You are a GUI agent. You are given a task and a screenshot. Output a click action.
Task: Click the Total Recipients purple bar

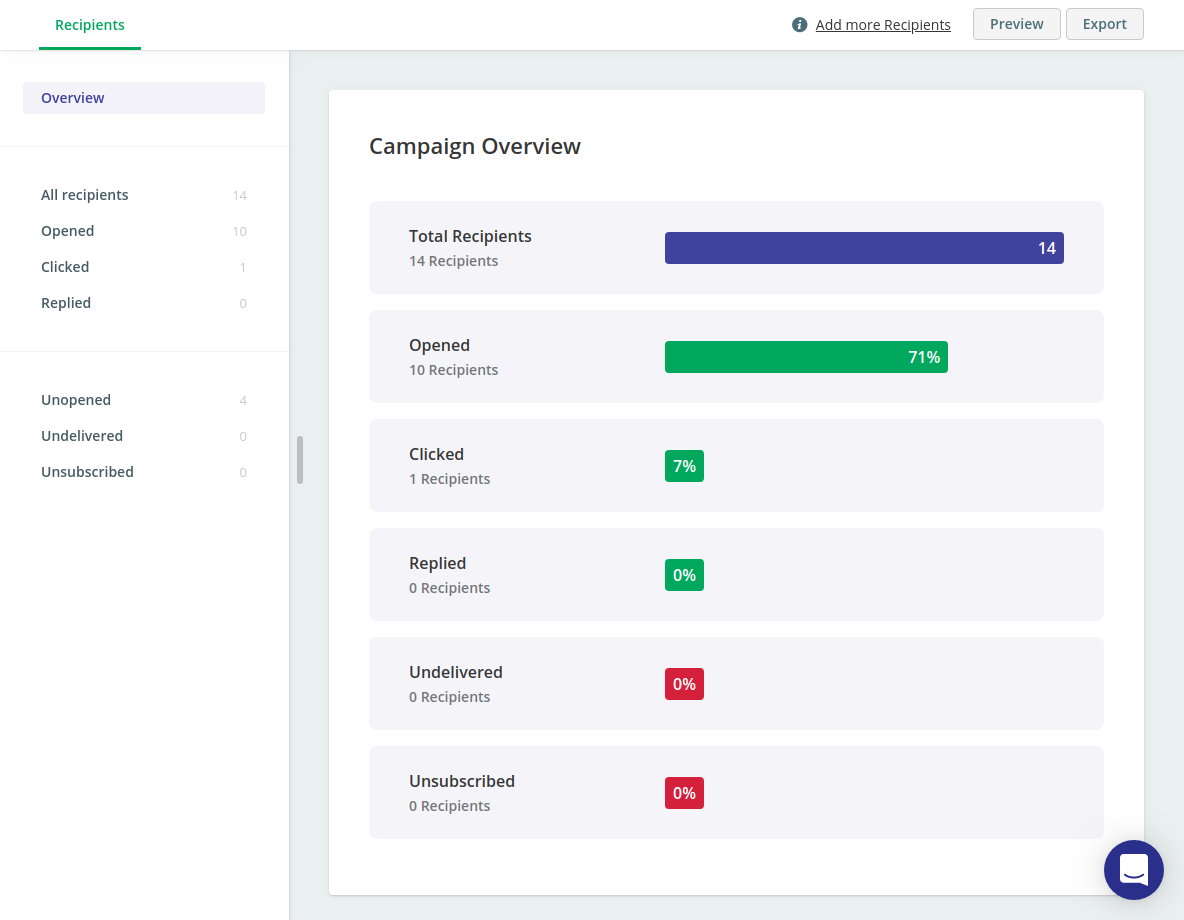coord(864,248)
